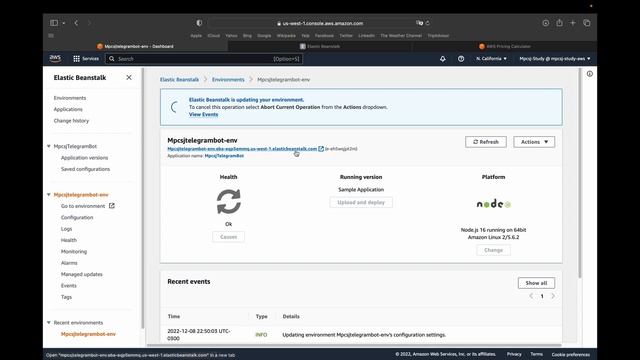Open sidebar options dropdown arrow
This screenshot has height=360, width=640.
pyautogui.click(x=64, y=23)
